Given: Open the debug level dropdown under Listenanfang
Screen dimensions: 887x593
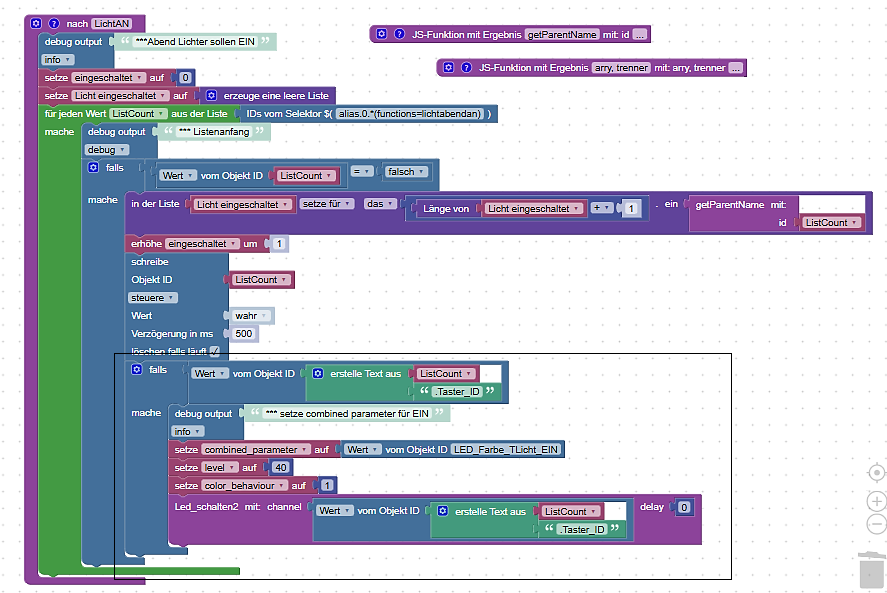Looking at the screenshot, I should [107, 150].
